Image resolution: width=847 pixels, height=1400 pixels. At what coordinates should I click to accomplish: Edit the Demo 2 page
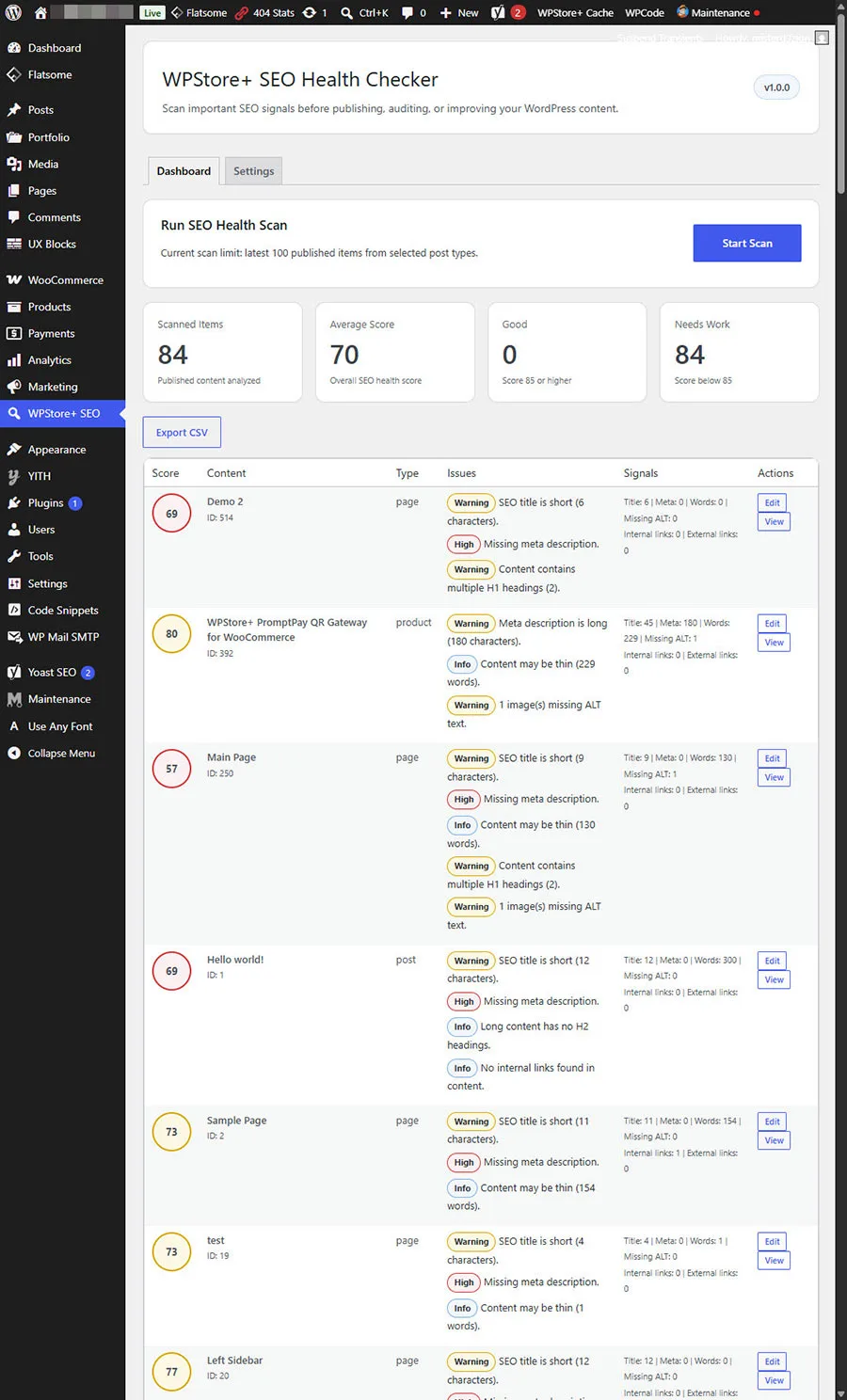tap(772, 503)
